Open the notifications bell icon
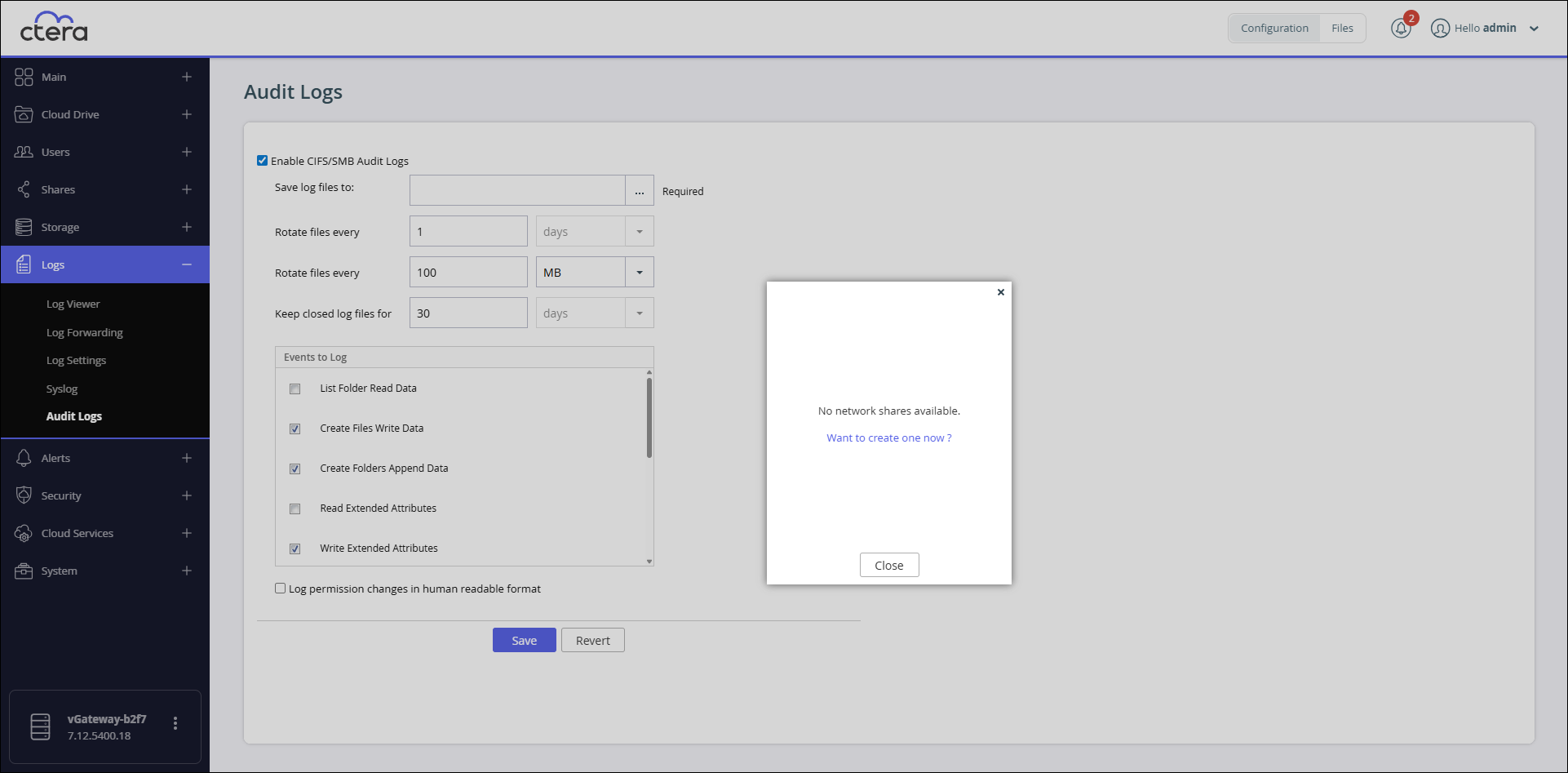Screen dimensions: 1568x773 (x=1401, y=28)
